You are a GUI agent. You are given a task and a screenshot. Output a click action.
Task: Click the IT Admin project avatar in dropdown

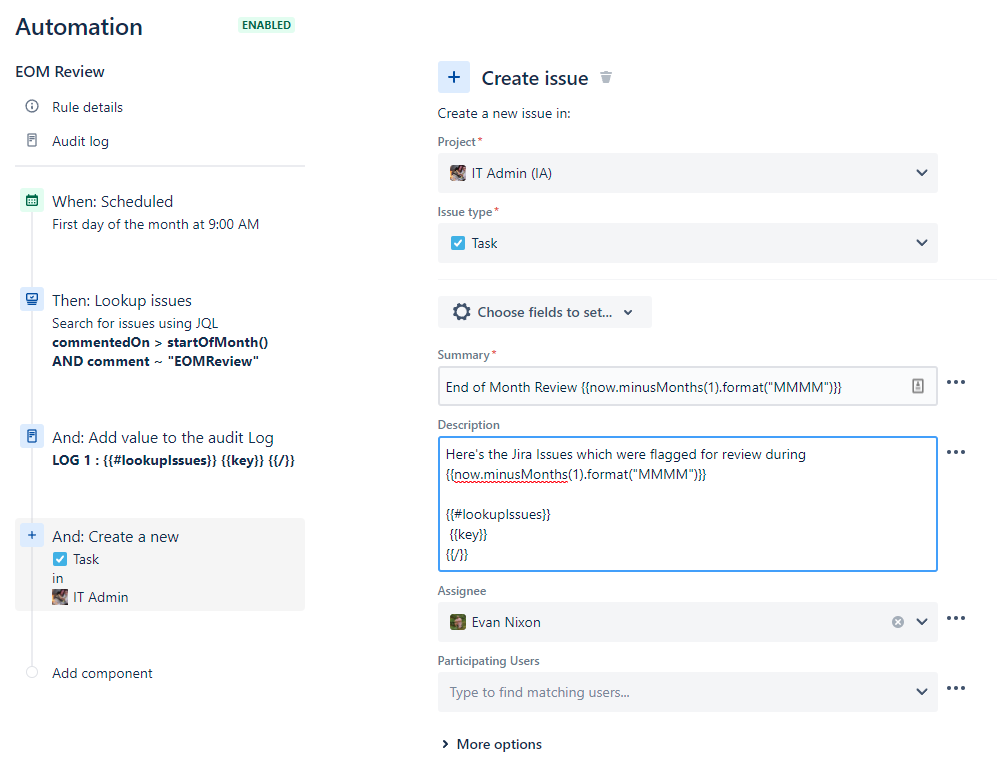(458, 173)
